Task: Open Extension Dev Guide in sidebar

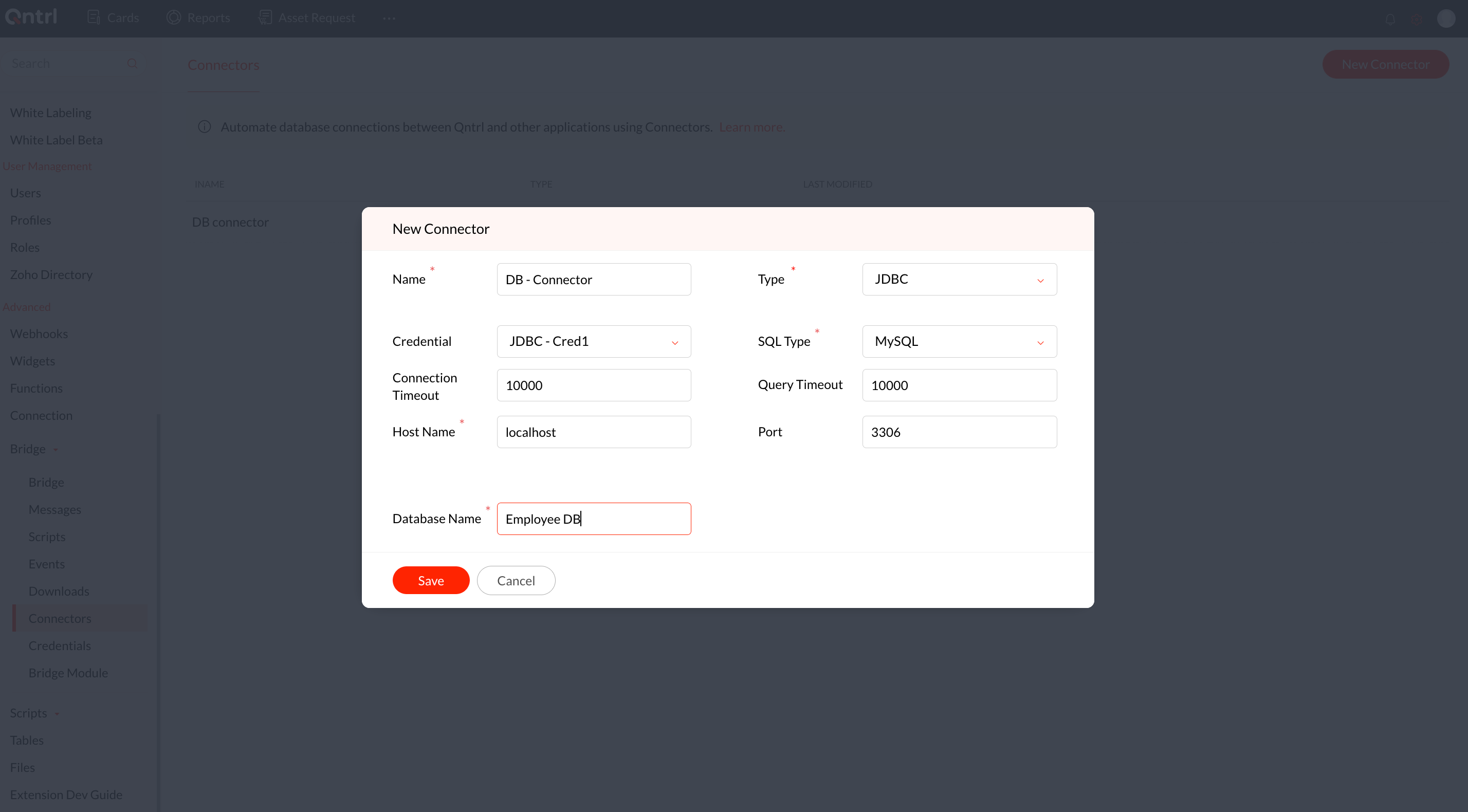Action: [x=66, y=795]
